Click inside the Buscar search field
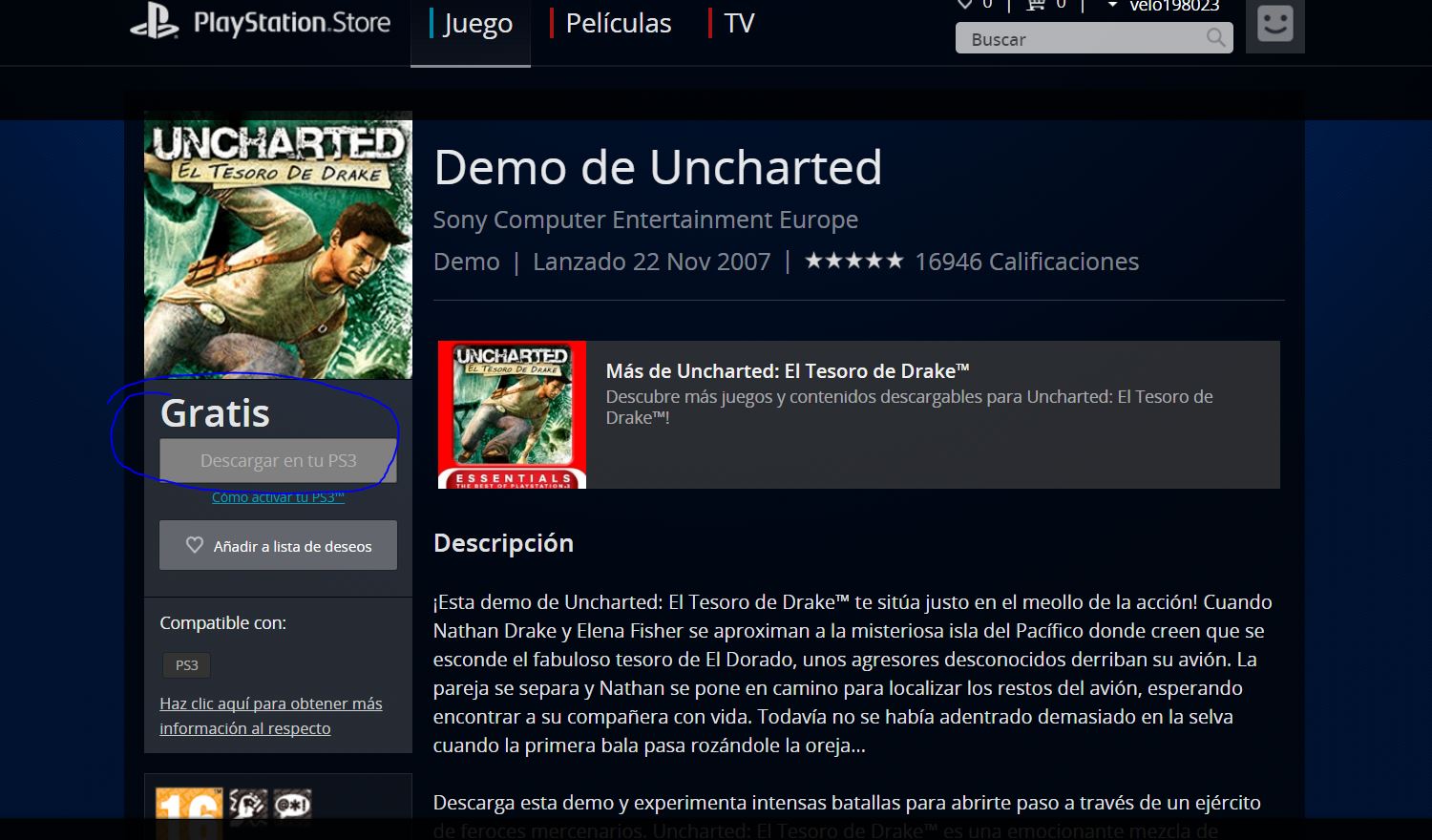Viewport: 1432px width, 840px height. 1079,38
